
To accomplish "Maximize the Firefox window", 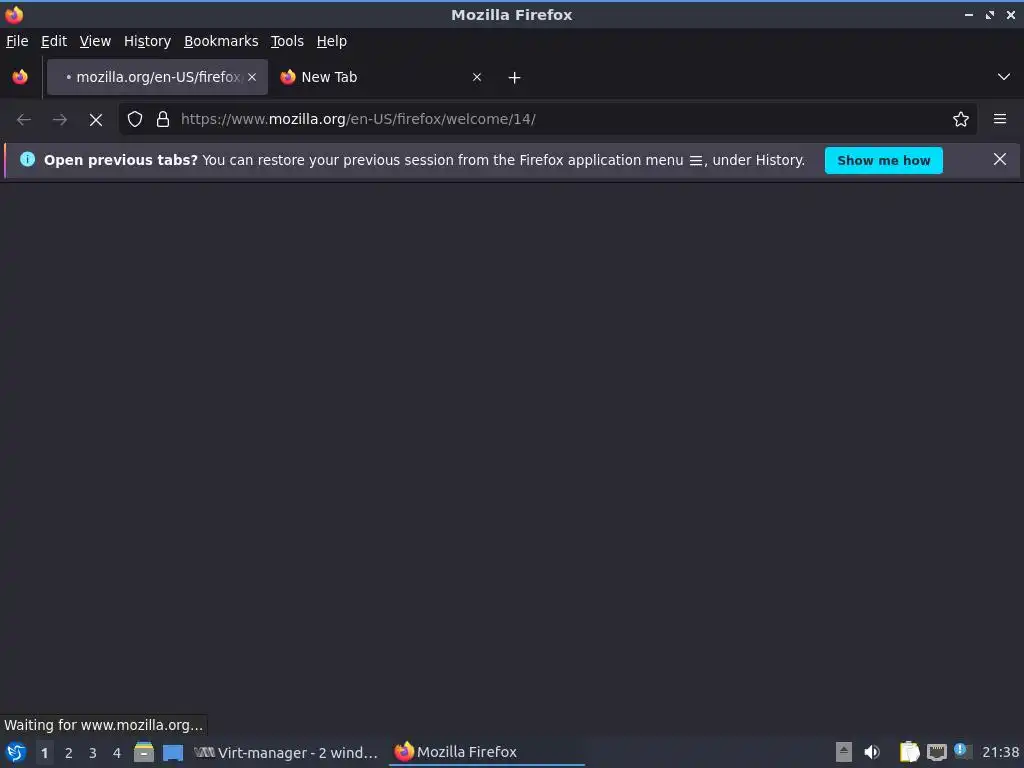I will [x=990, y=14].
